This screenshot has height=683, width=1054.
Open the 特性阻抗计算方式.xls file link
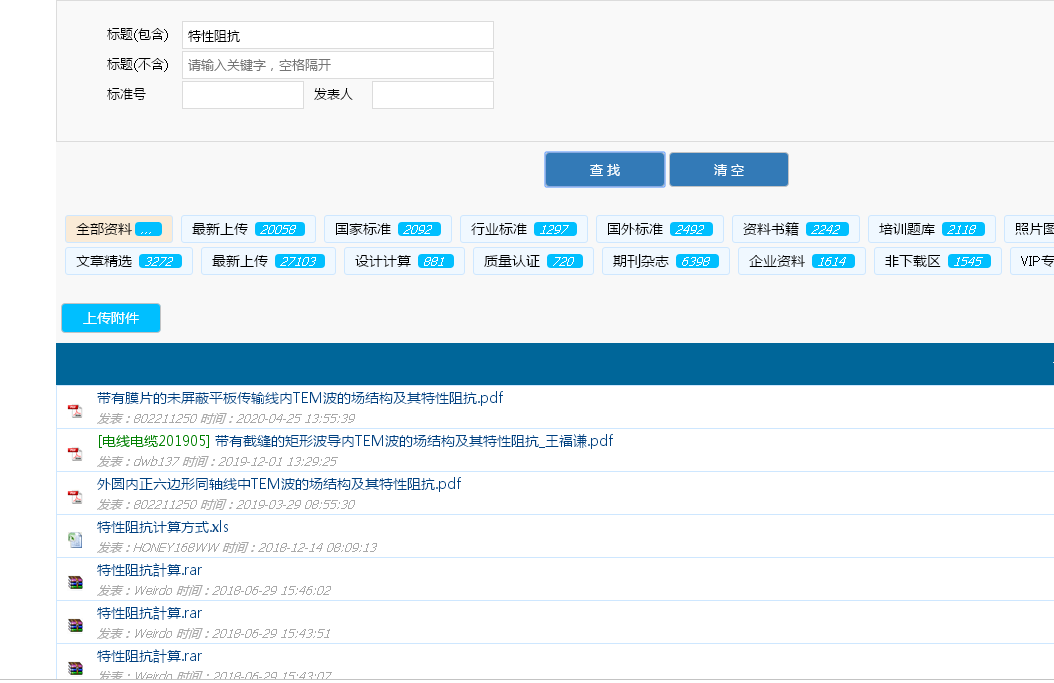click(x=163, y=527)
